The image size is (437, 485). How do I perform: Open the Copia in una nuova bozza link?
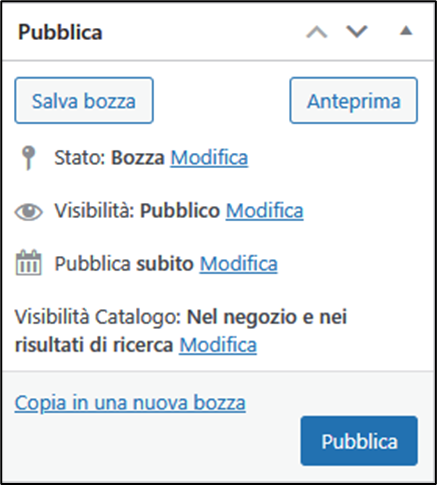(x=130, y=403)
